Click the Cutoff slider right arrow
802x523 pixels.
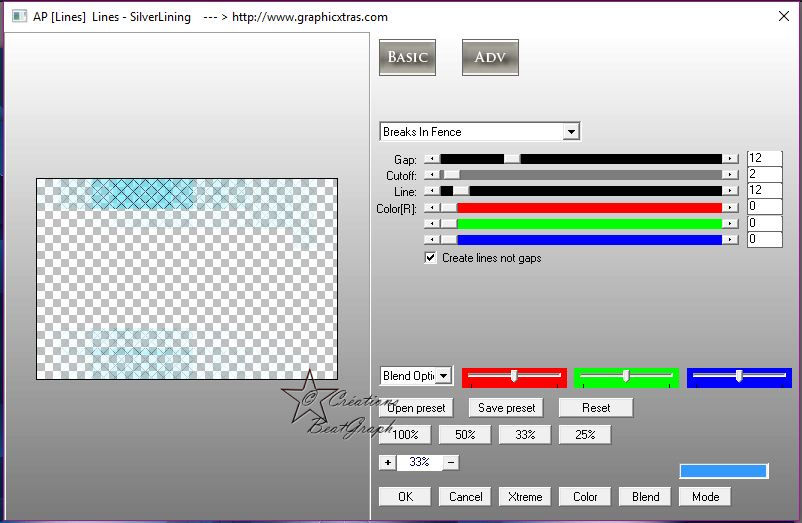[x=730, y=175]
